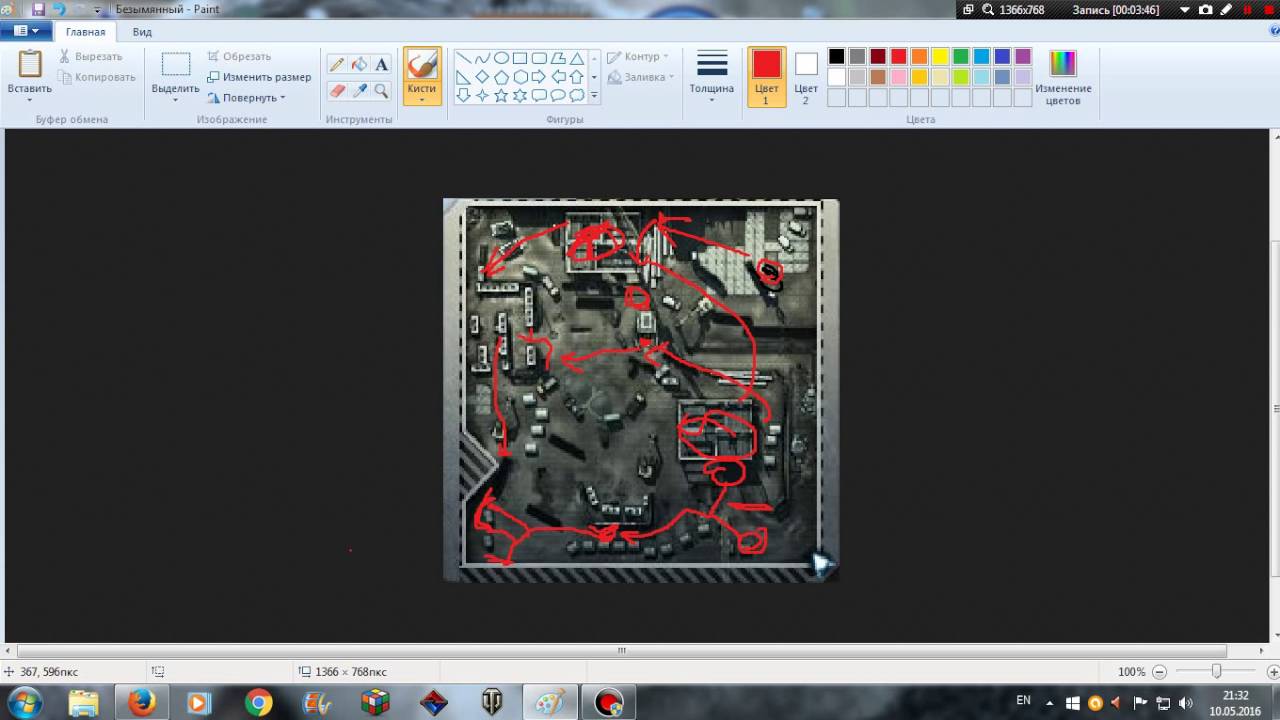This screenshot has width=1280, height=720.
Task: Choose the diamond shape
Action: [483, 77]
